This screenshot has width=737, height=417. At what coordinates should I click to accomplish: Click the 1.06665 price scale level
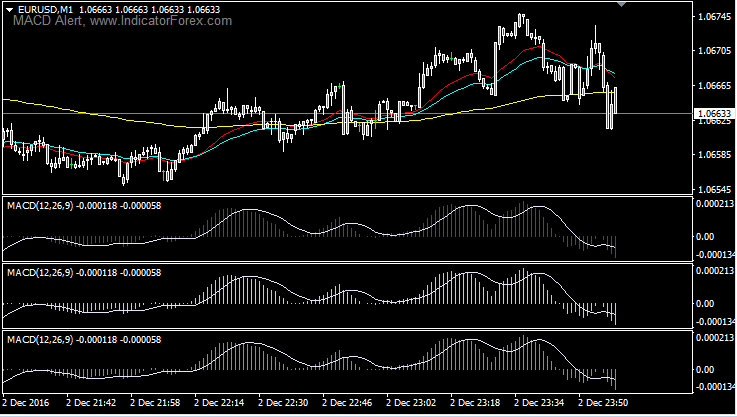tap(715, 86)
